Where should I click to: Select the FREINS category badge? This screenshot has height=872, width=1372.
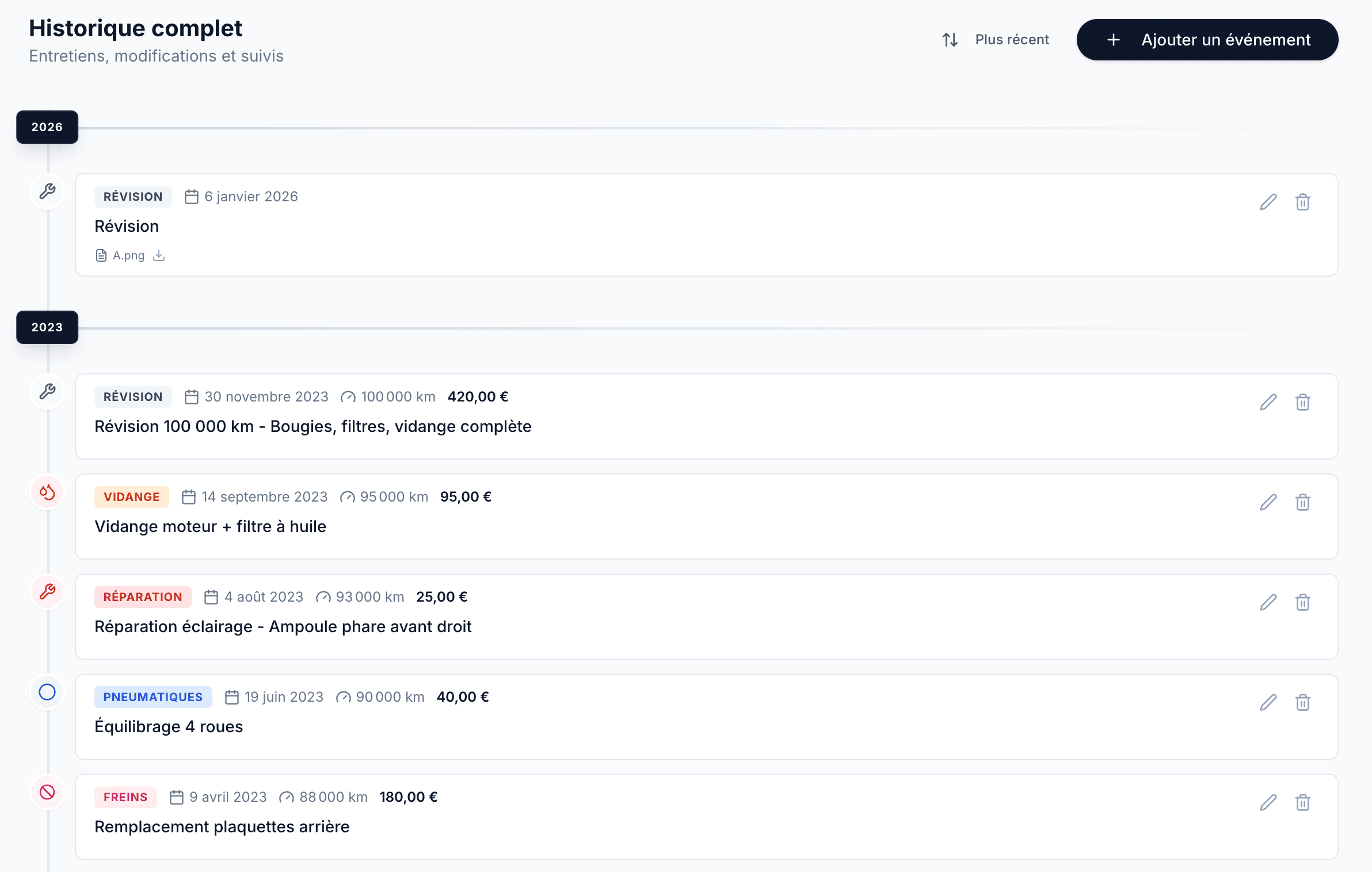pyautogui.click(x=125, y=797)
